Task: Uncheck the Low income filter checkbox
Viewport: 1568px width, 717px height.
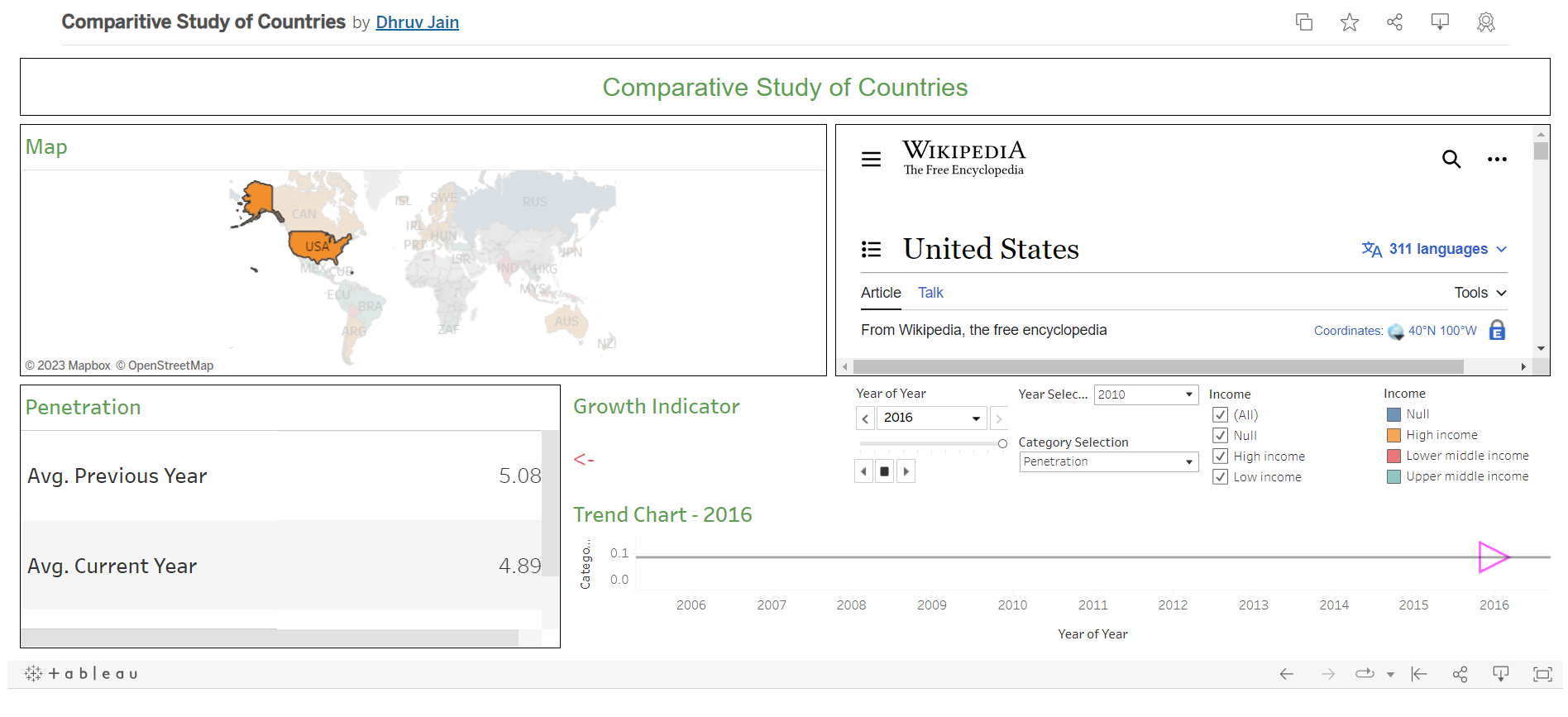Action: (x=1220, y=477)
